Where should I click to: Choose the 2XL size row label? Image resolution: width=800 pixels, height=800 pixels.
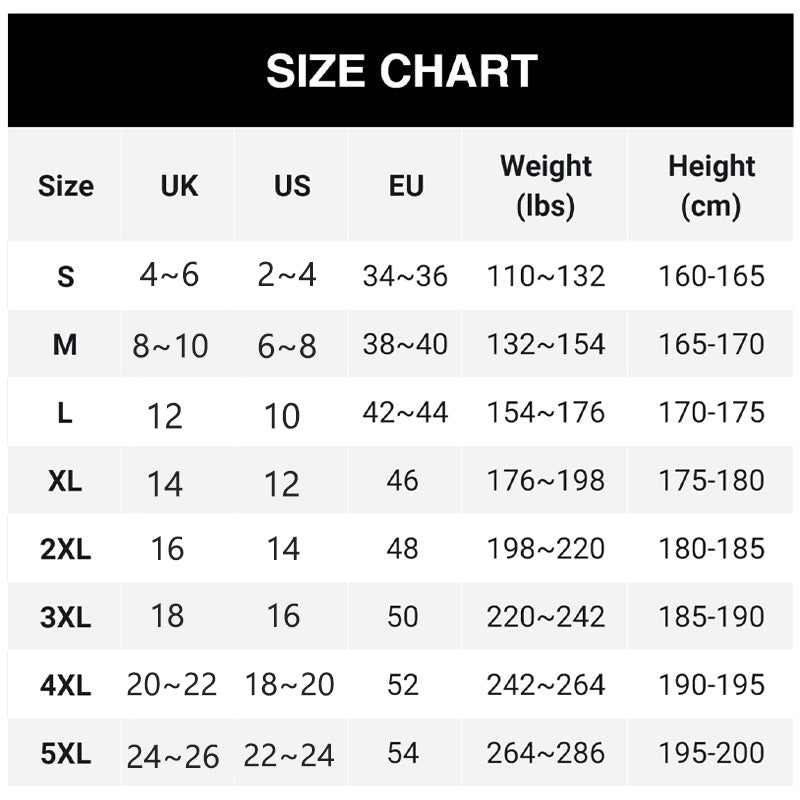(65, 549)
